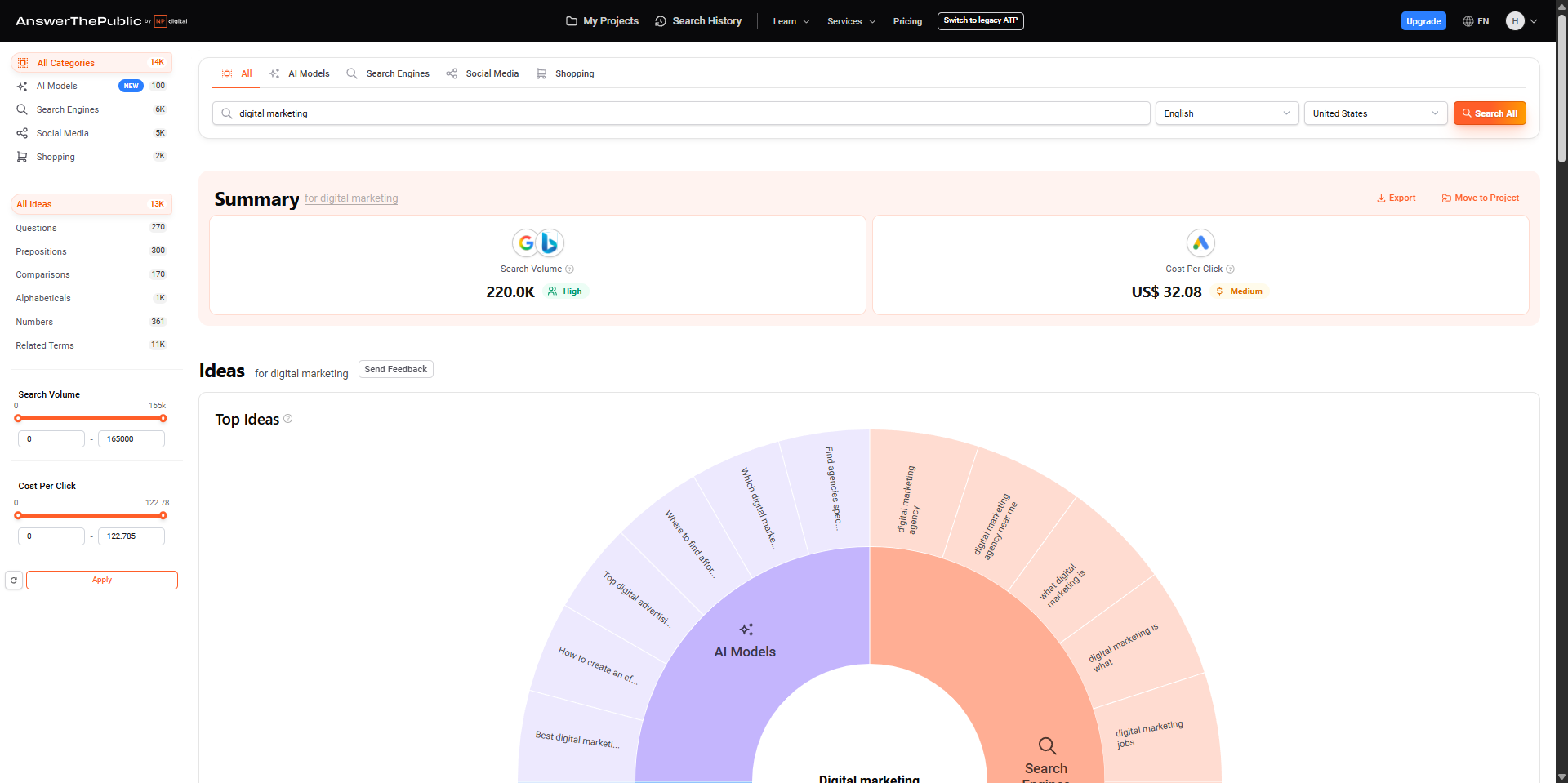Expand the account menu chevron
Viewport: 1568px width, 783px height.
coord(1534,21)
